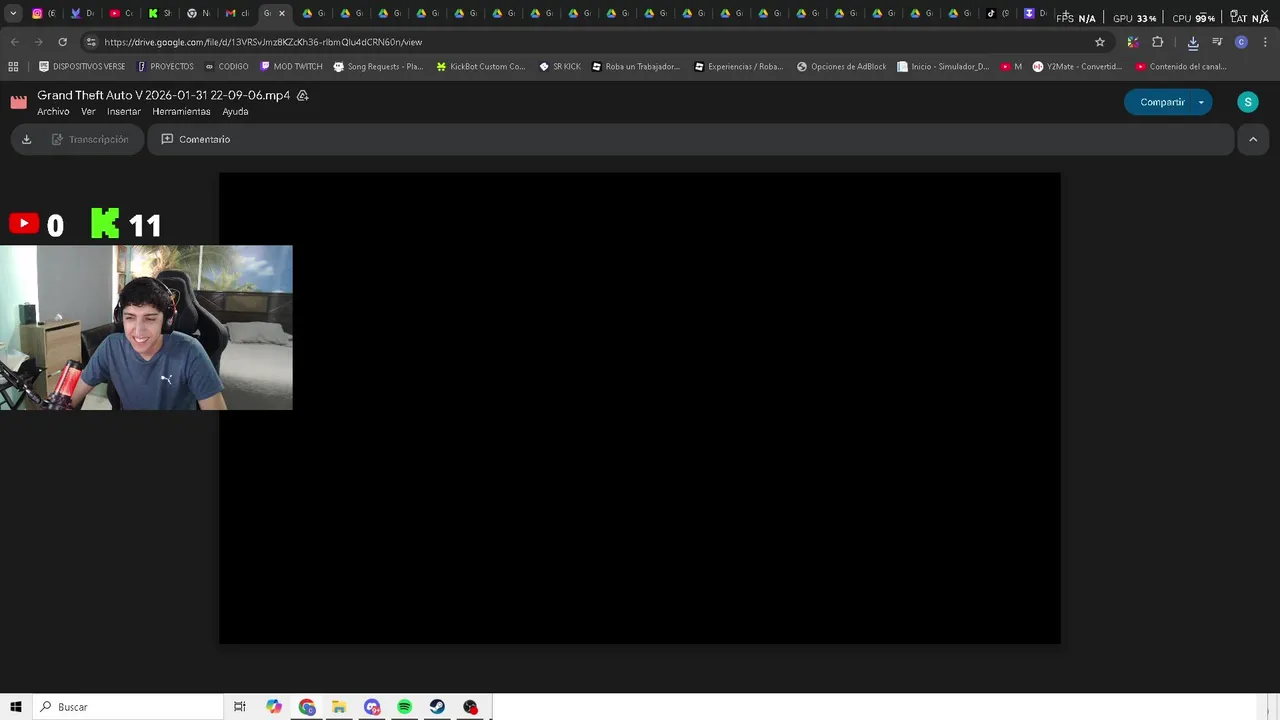Screen dimensions: 1280x720
Task: Switch to the YouTube tab
Action: pyautogui.click(x=120, y=13)
